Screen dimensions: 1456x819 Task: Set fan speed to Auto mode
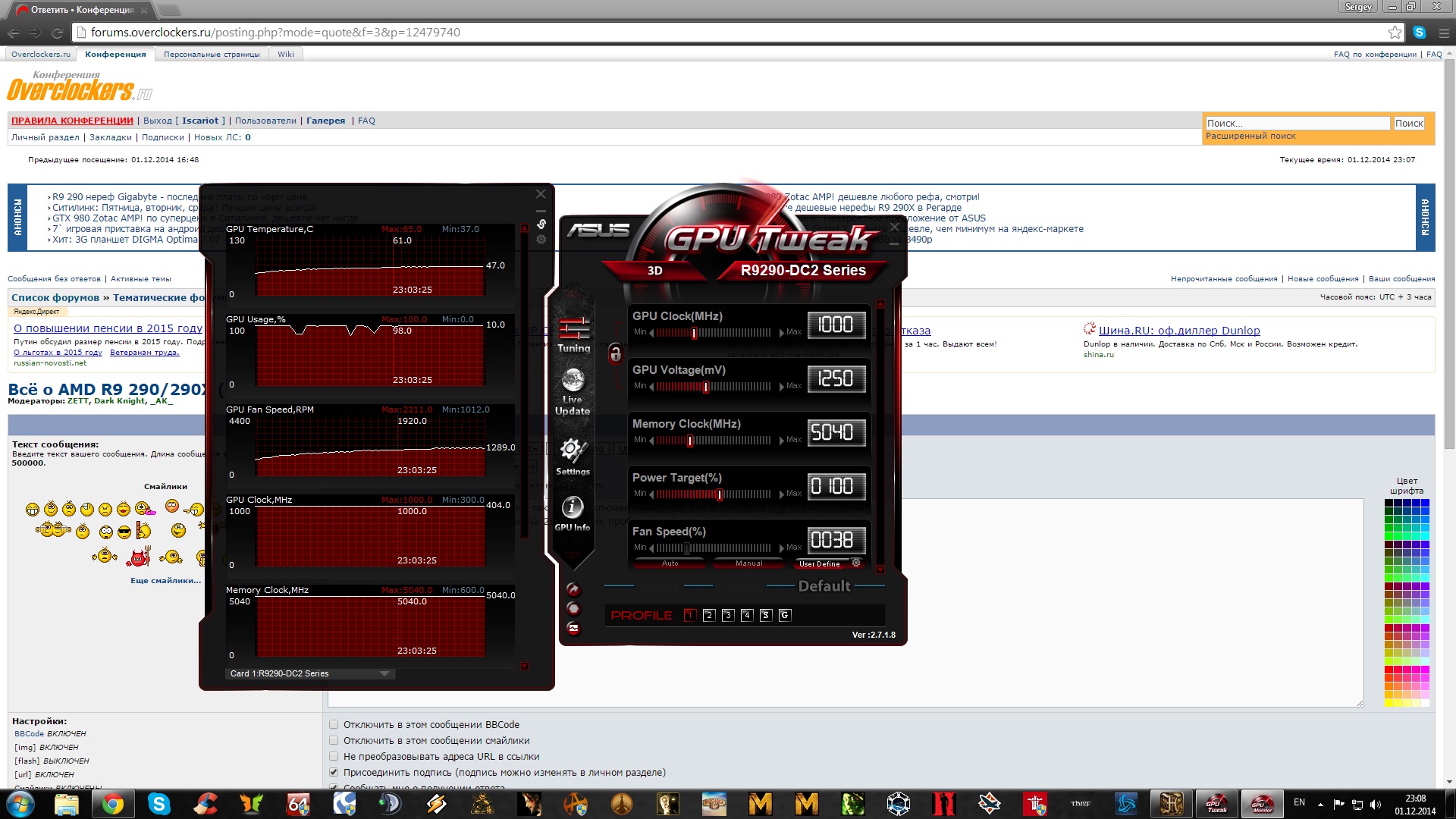coord(670,563)
